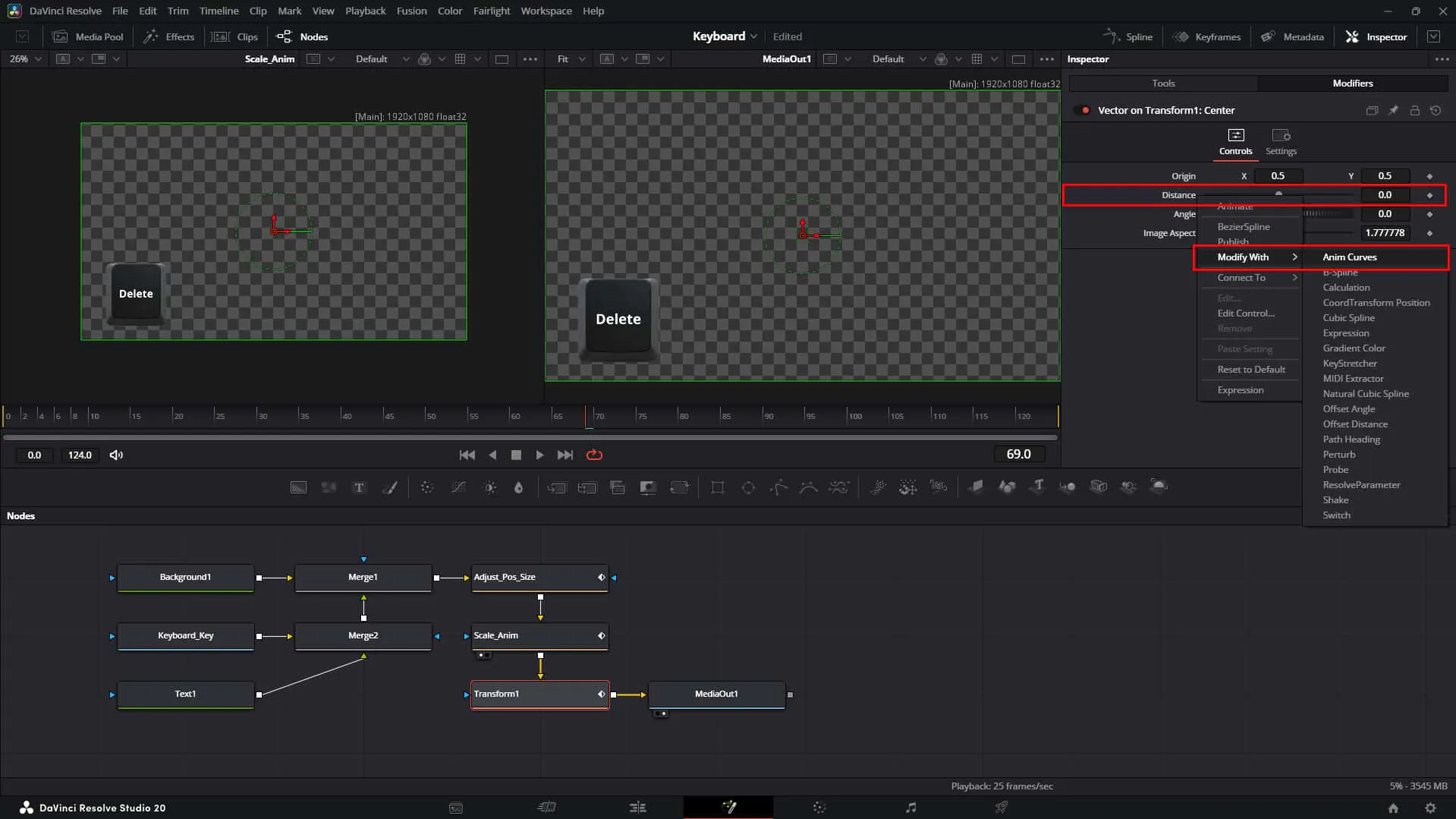Add a Text3D node from the toolbar
The image size is (1456, 819).
(1038, 487)
